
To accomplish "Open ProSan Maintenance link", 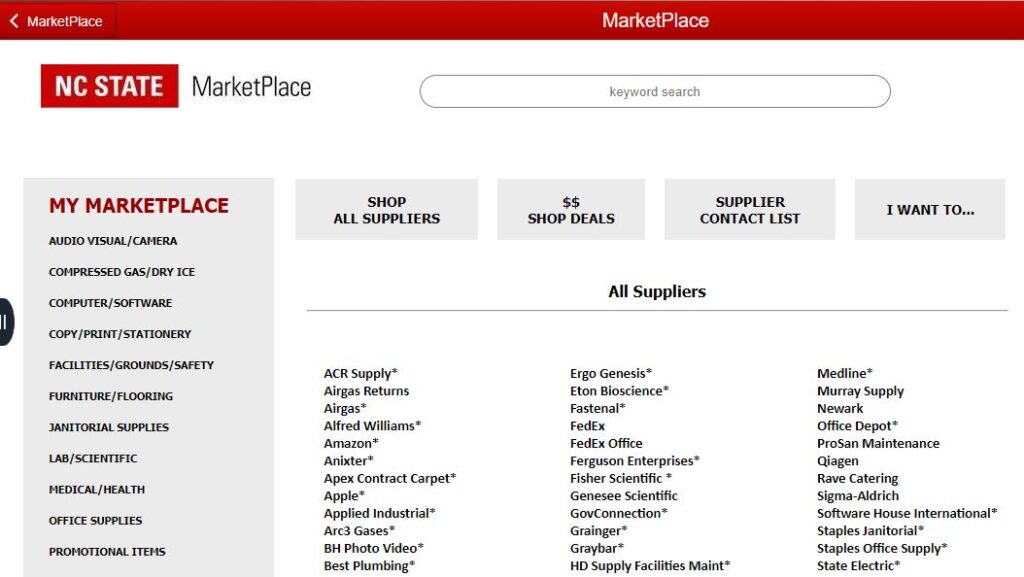I will pos(878,443).
